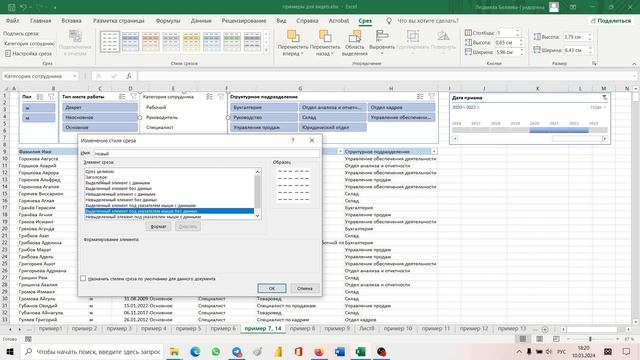Click the Переместить вперед icon
640x360 pixels.
click(x=293, y=36)
